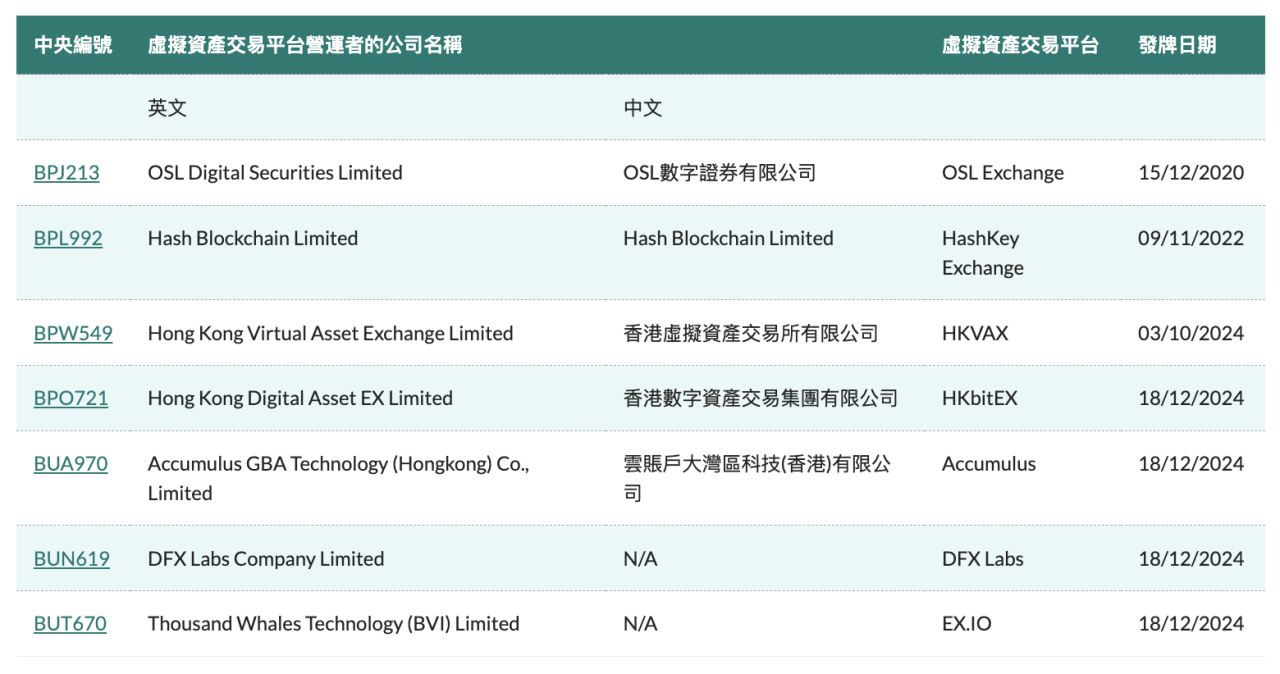Open the BPL992 central number link

(68, 238)
